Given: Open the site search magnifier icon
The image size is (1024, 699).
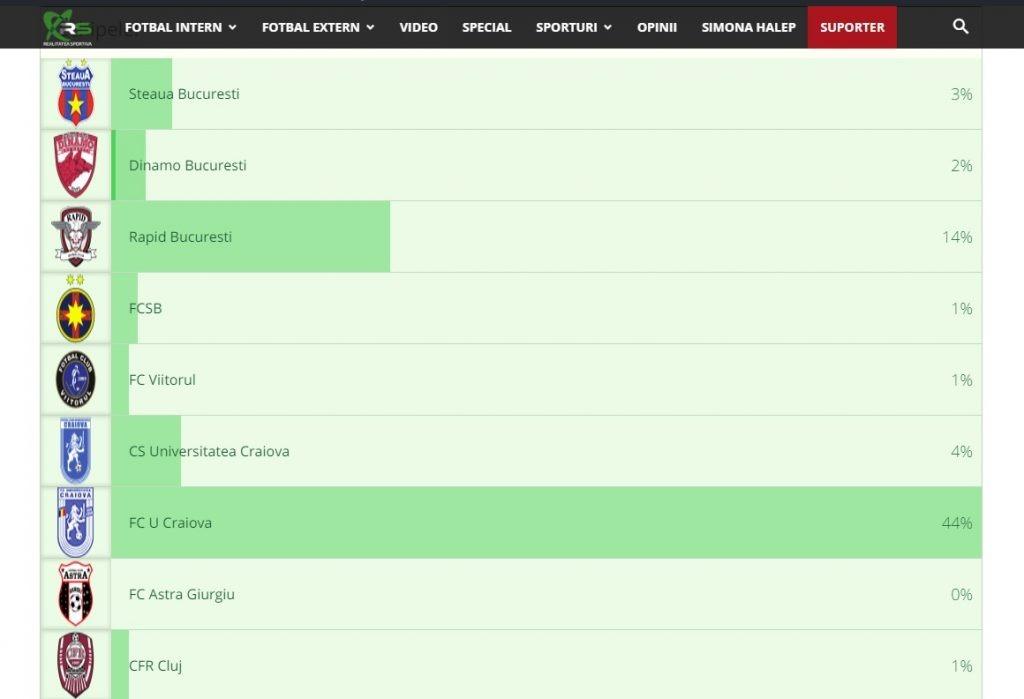Looking at the screenshot, I should (960, 26).
